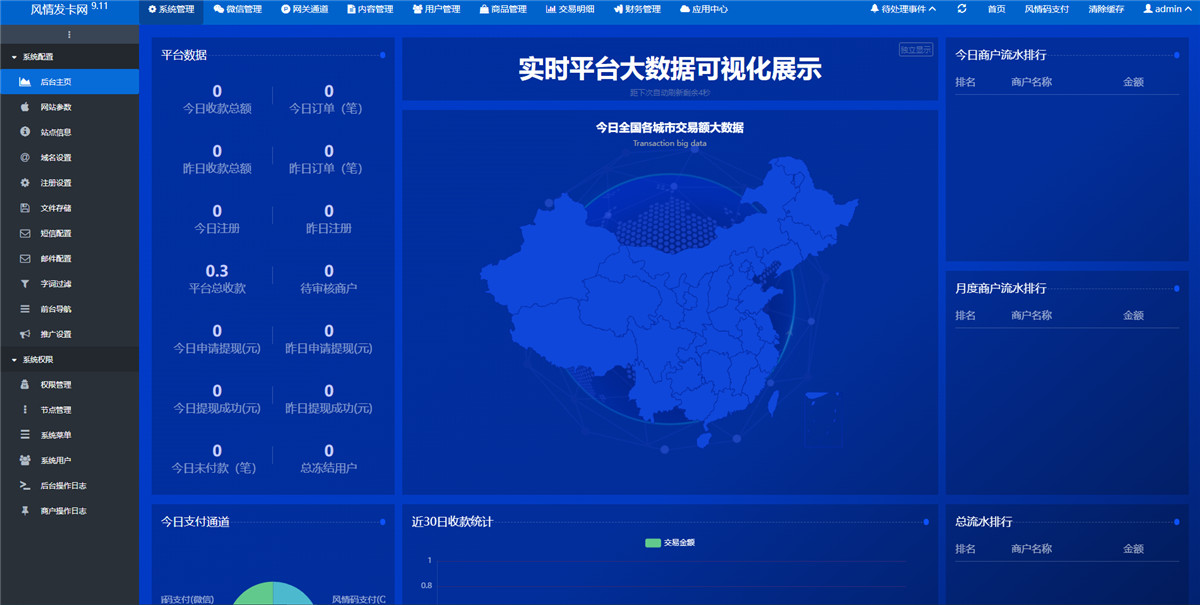Click the 站点信息 info icon
Screen dimensions: 1200x605
[25, 132]
